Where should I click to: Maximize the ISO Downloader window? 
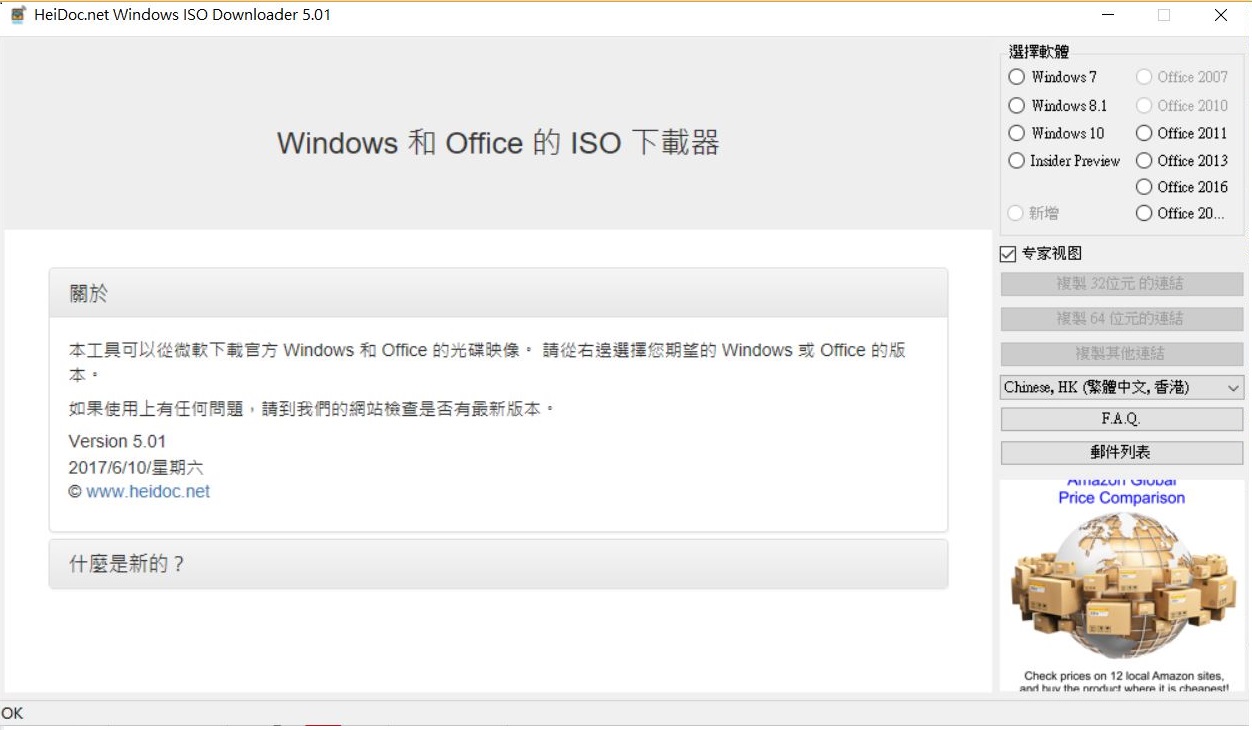(1164, 15)
